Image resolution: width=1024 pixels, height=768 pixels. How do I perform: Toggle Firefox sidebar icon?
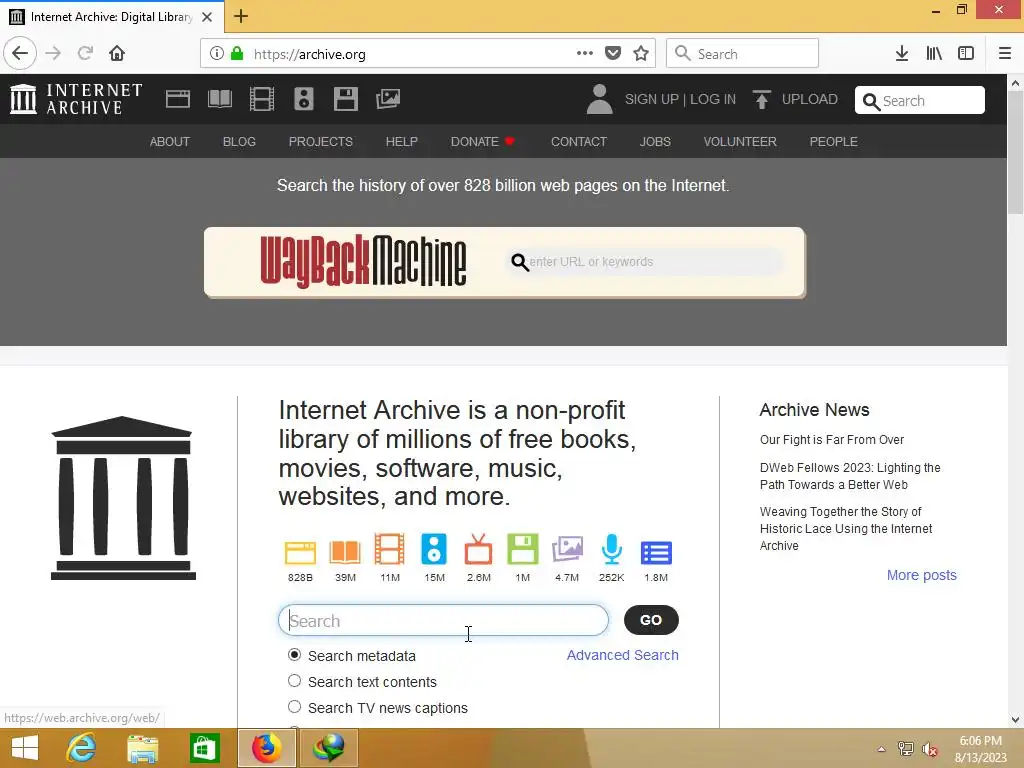(x=966, y=54)
